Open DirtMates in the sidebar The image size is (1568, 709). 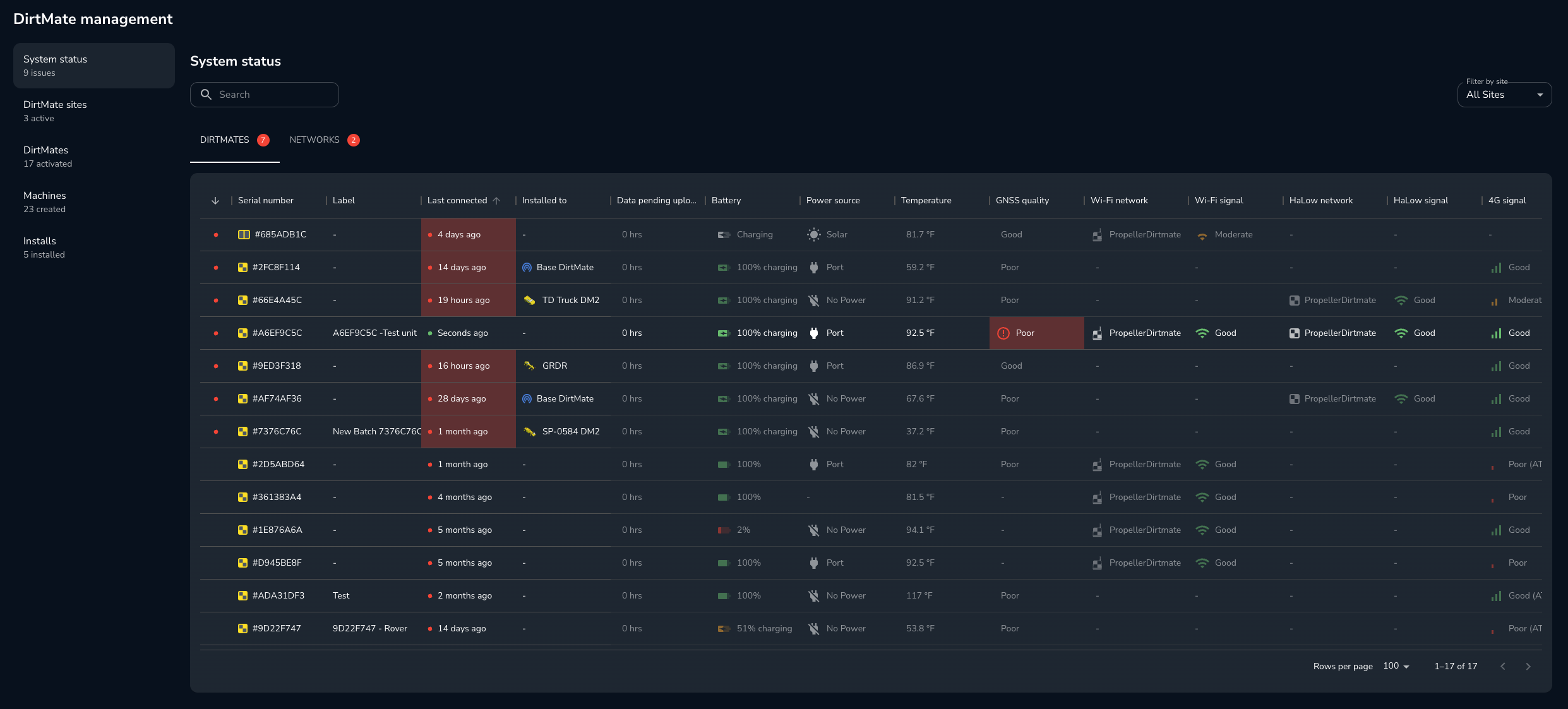click(x=93, y=157)
